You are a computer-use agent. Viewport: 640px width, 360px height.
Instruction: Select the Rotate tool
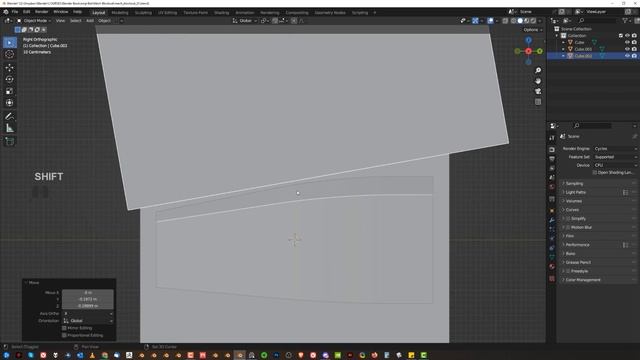point(10,79)
